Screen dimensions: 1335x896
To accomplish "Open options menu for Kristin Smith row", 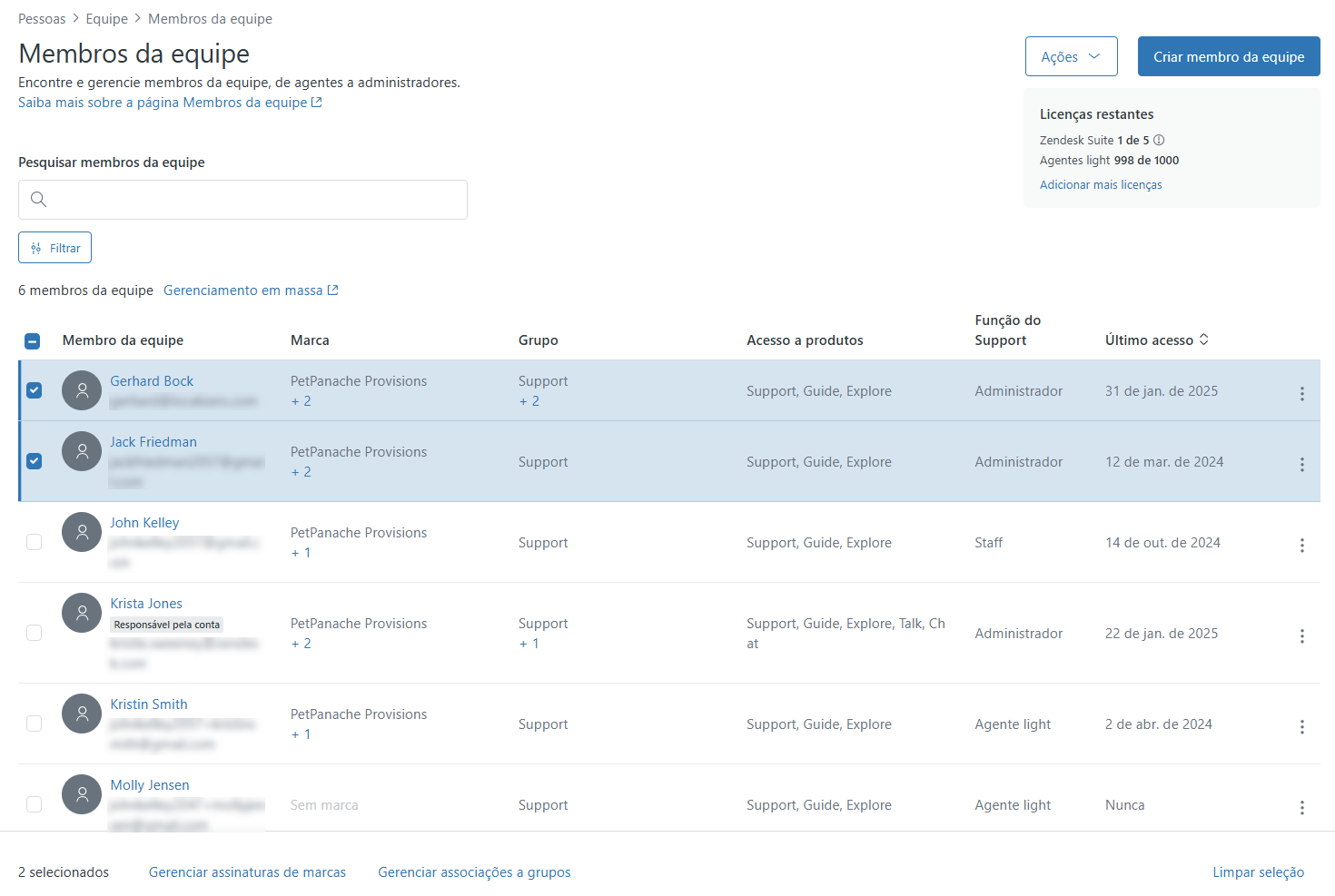I will click(1301, 726).
